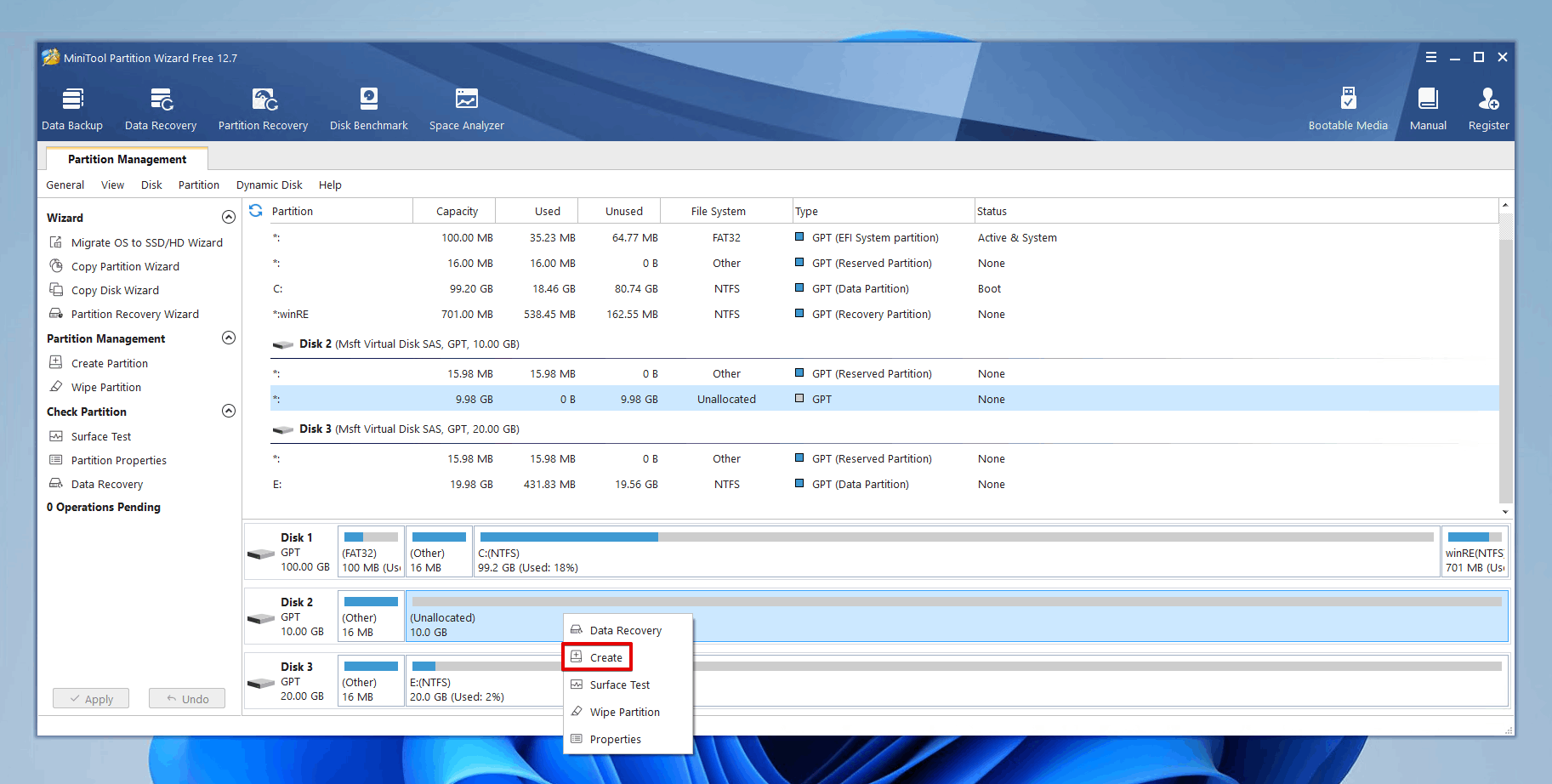Open the hamburger menu in the title bar
1552x784 pixels.
tap(1431, 57)
